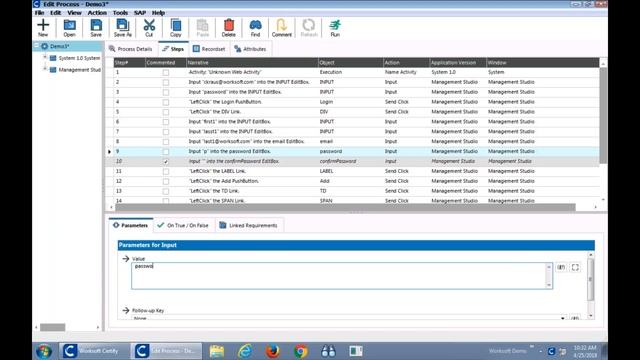Select the Parameters tab

click(x=131, y=225)
